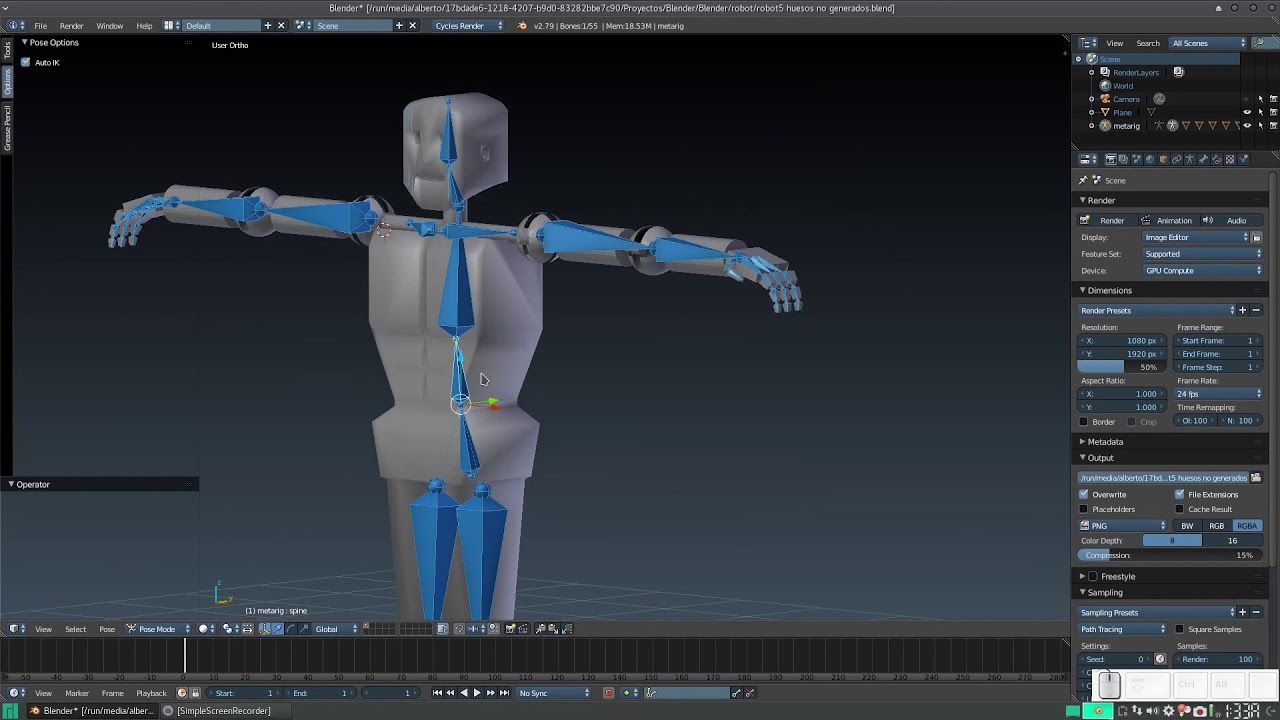Jump to the first frame
The height and width of the screenshot is (720, 1280).
click(437, 693)
